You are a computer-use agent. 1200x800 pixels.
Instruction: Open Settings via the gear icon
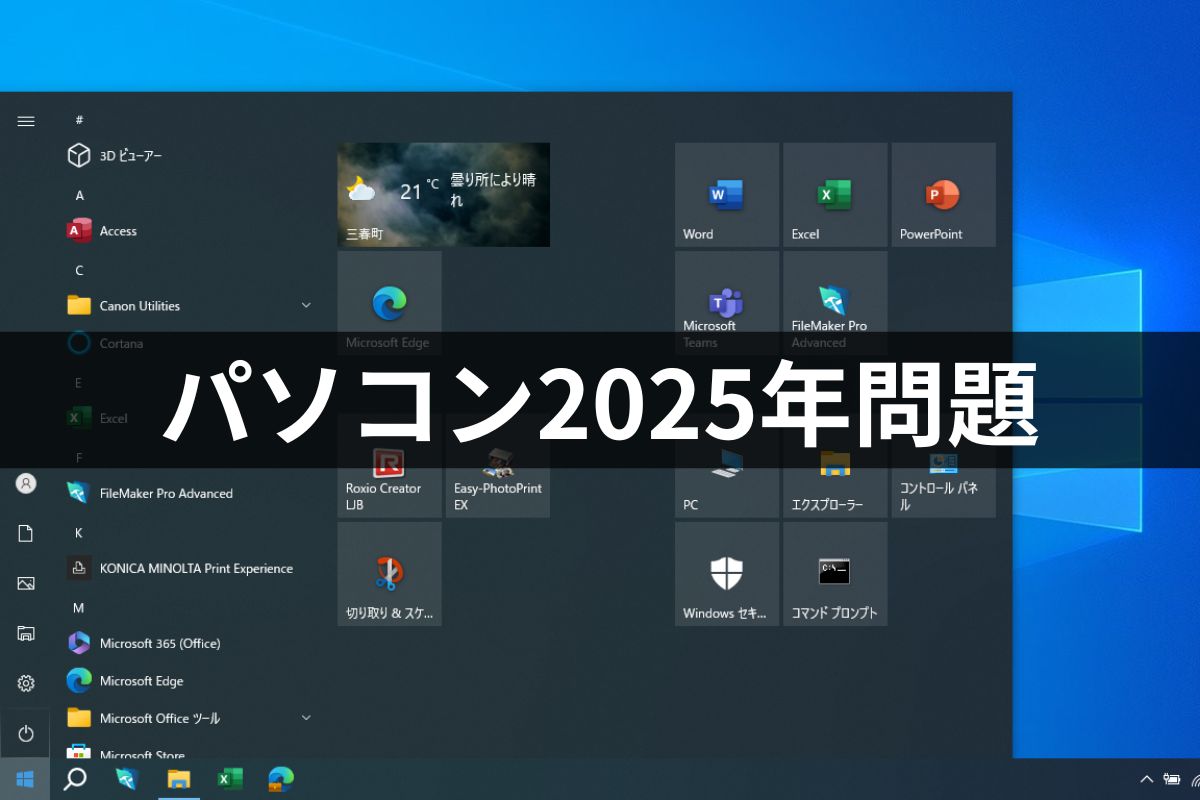(x=25, y=682)
